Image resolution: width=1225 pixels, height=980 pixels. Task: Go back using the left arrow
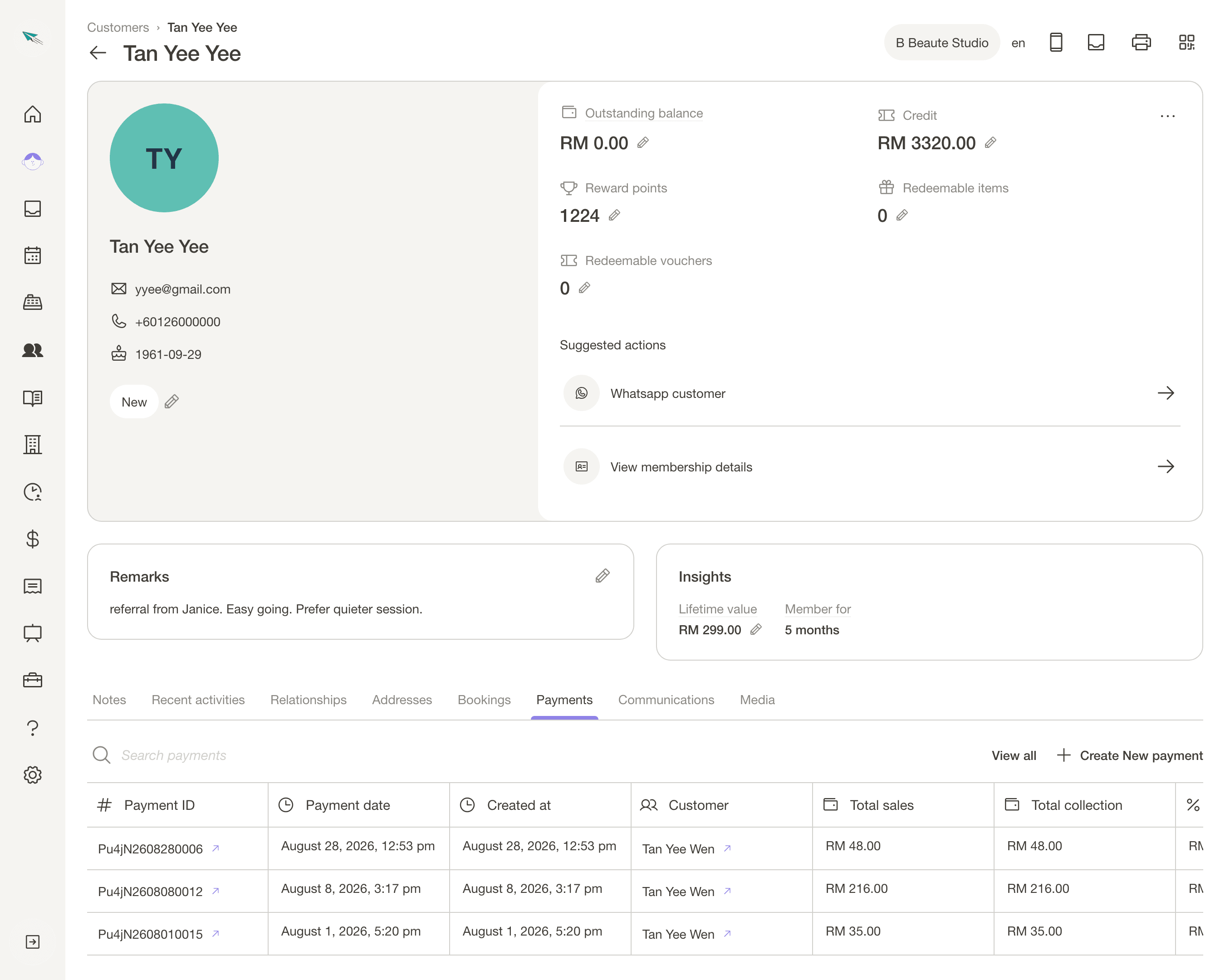(x=98, y=54)
